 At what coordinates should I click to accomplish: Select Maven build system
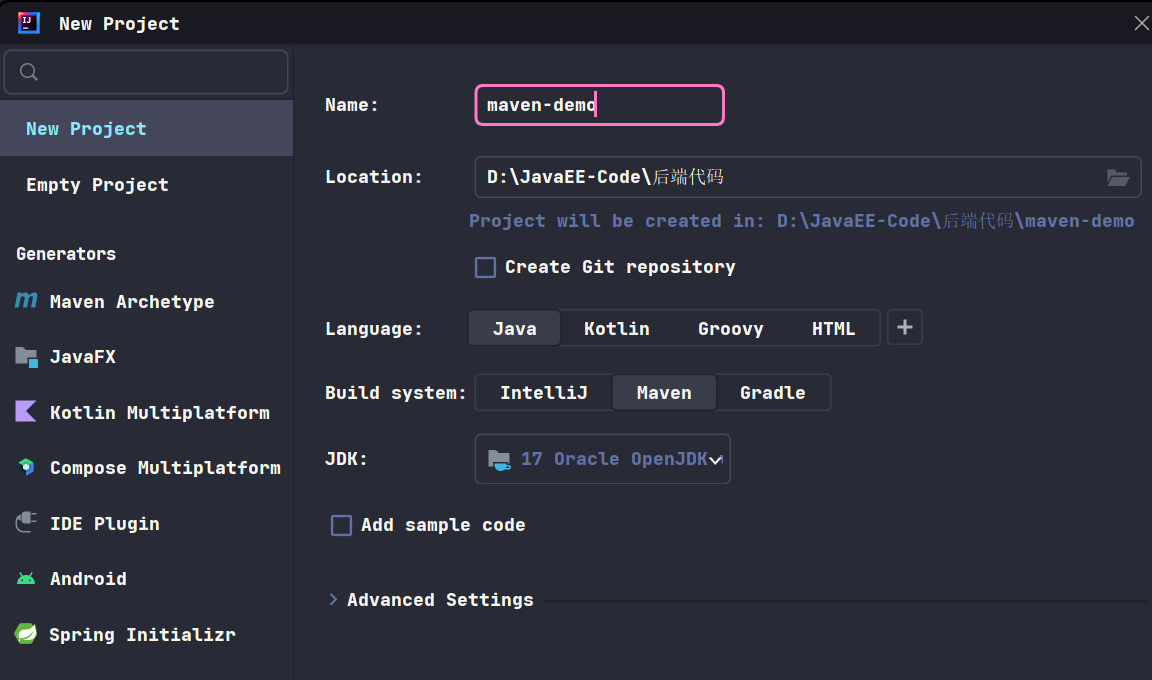tap(664, 393)
